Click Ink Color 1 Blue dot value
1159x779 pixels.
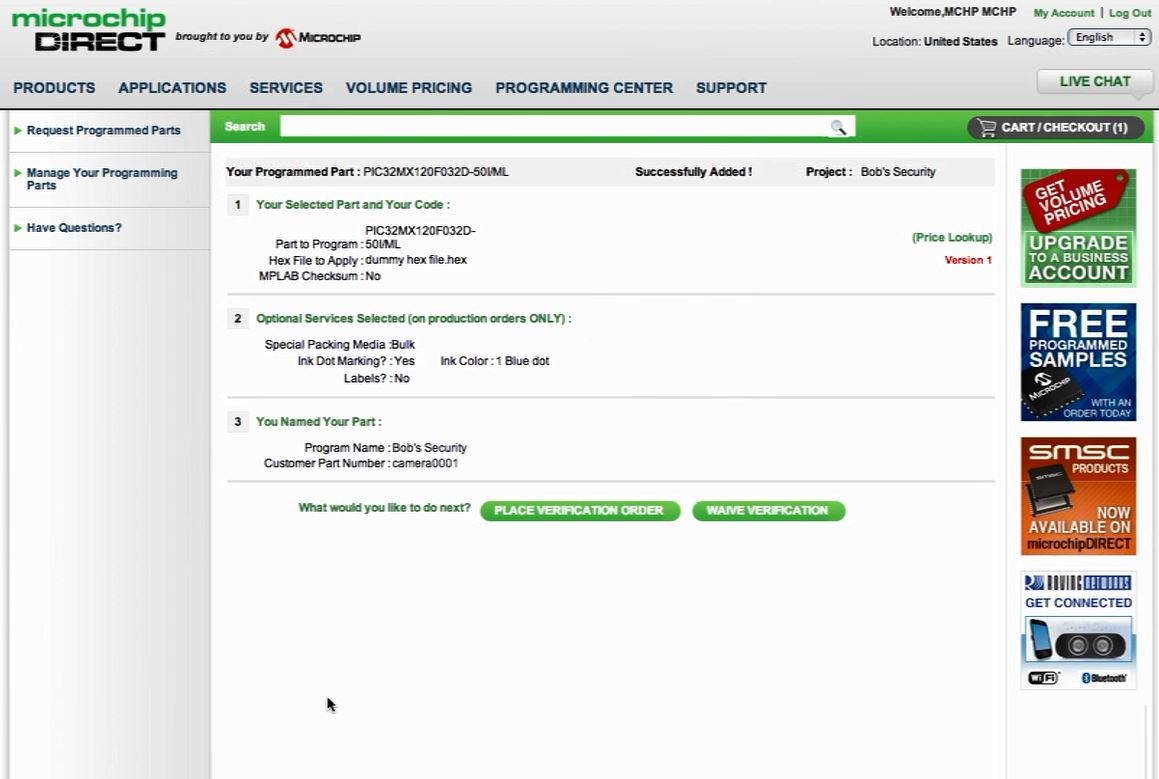pyautogui.click(x=522, y=361)
